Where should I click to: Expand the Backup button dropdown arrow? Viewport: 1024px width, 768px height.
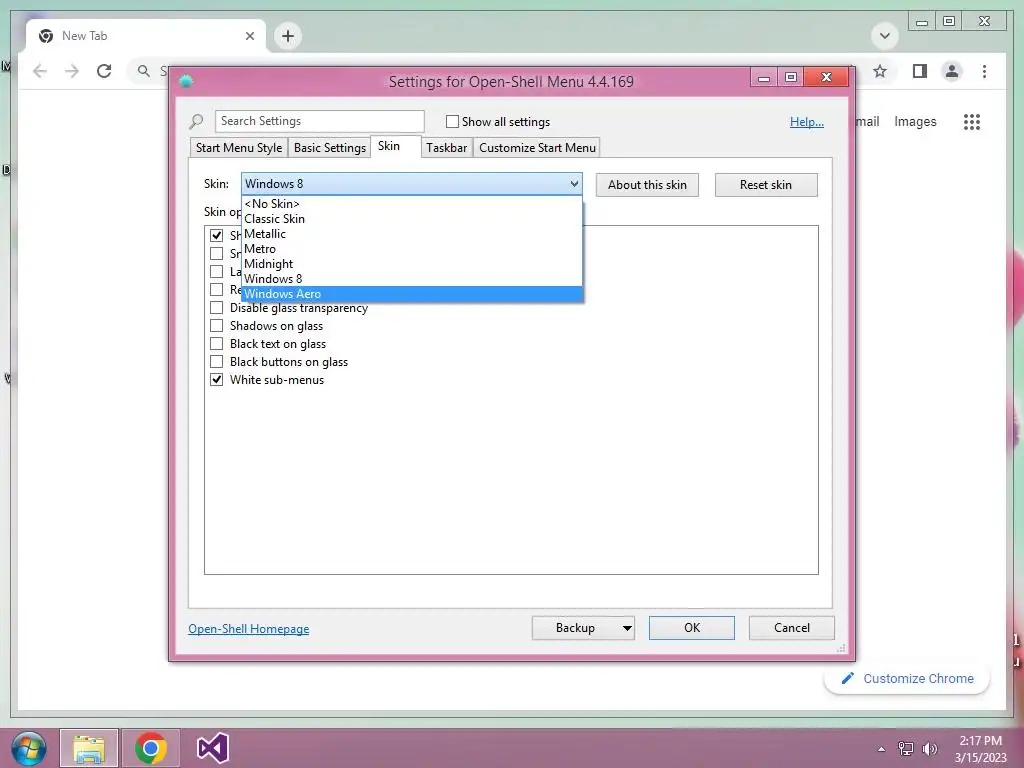[x=627, y=628]
